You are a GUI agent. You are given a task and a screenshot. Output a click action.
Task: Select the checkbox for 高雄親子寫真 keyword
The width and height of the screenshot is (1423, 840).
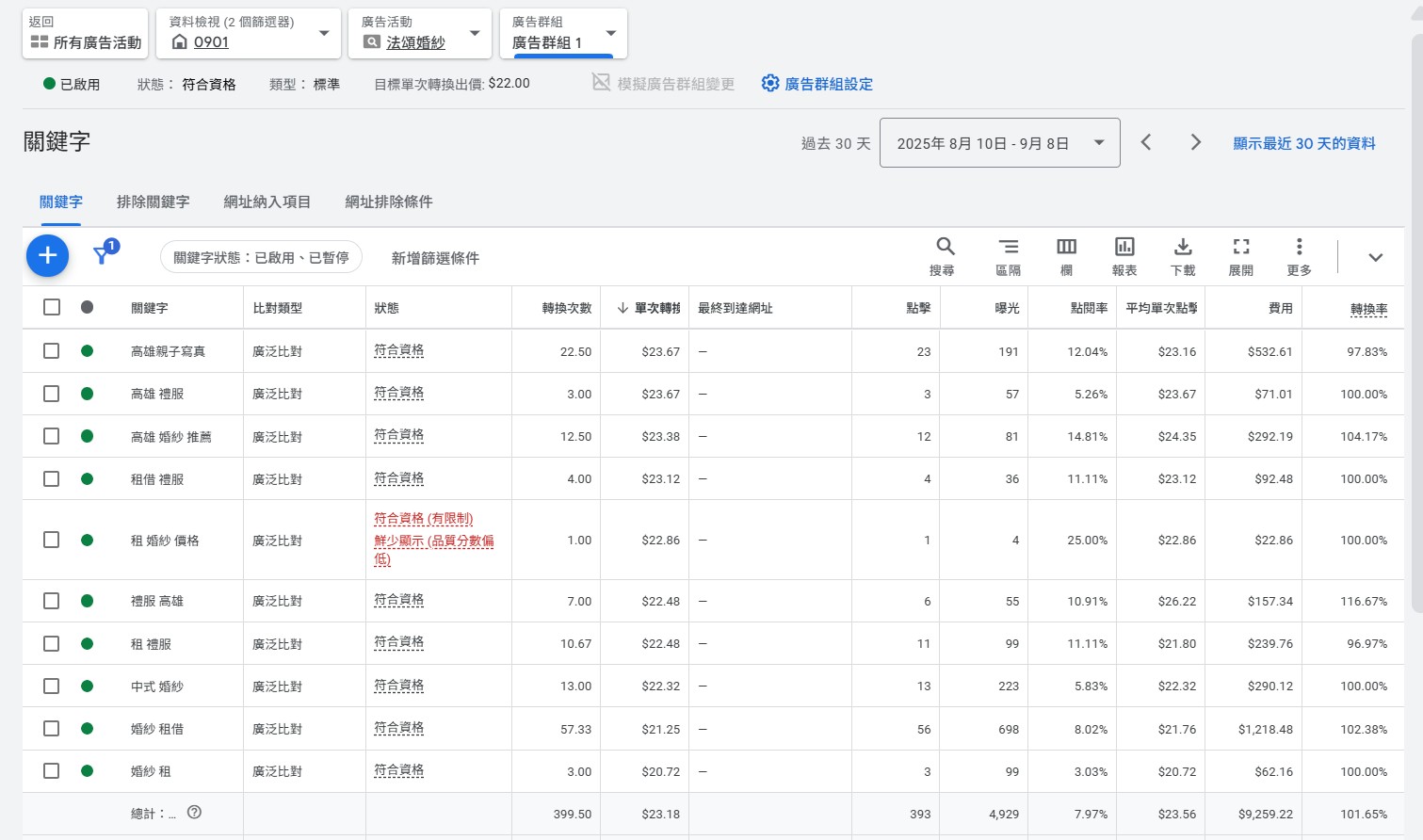coord(52,351)
